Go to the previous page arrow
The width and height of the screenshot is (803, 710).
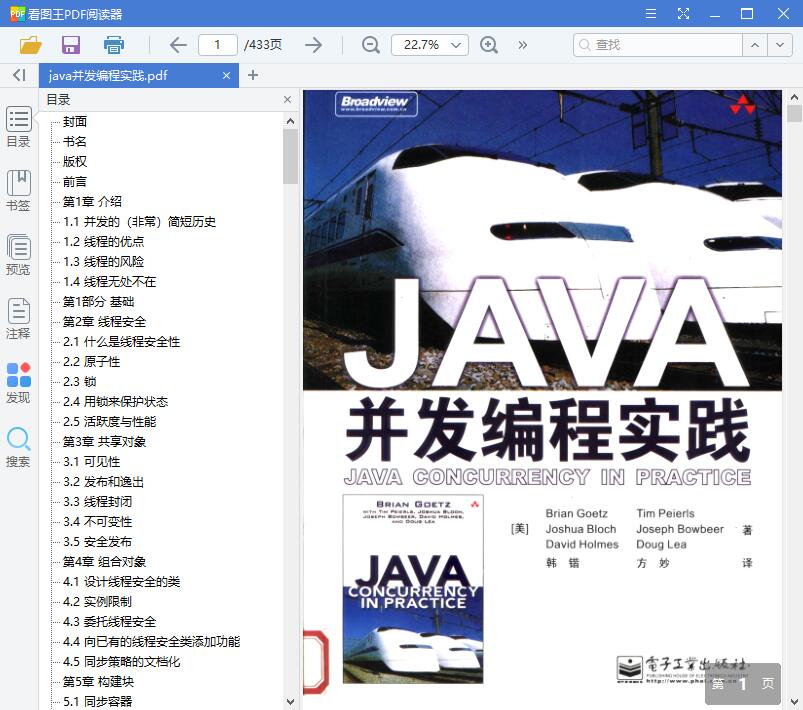tap(178, 45)
